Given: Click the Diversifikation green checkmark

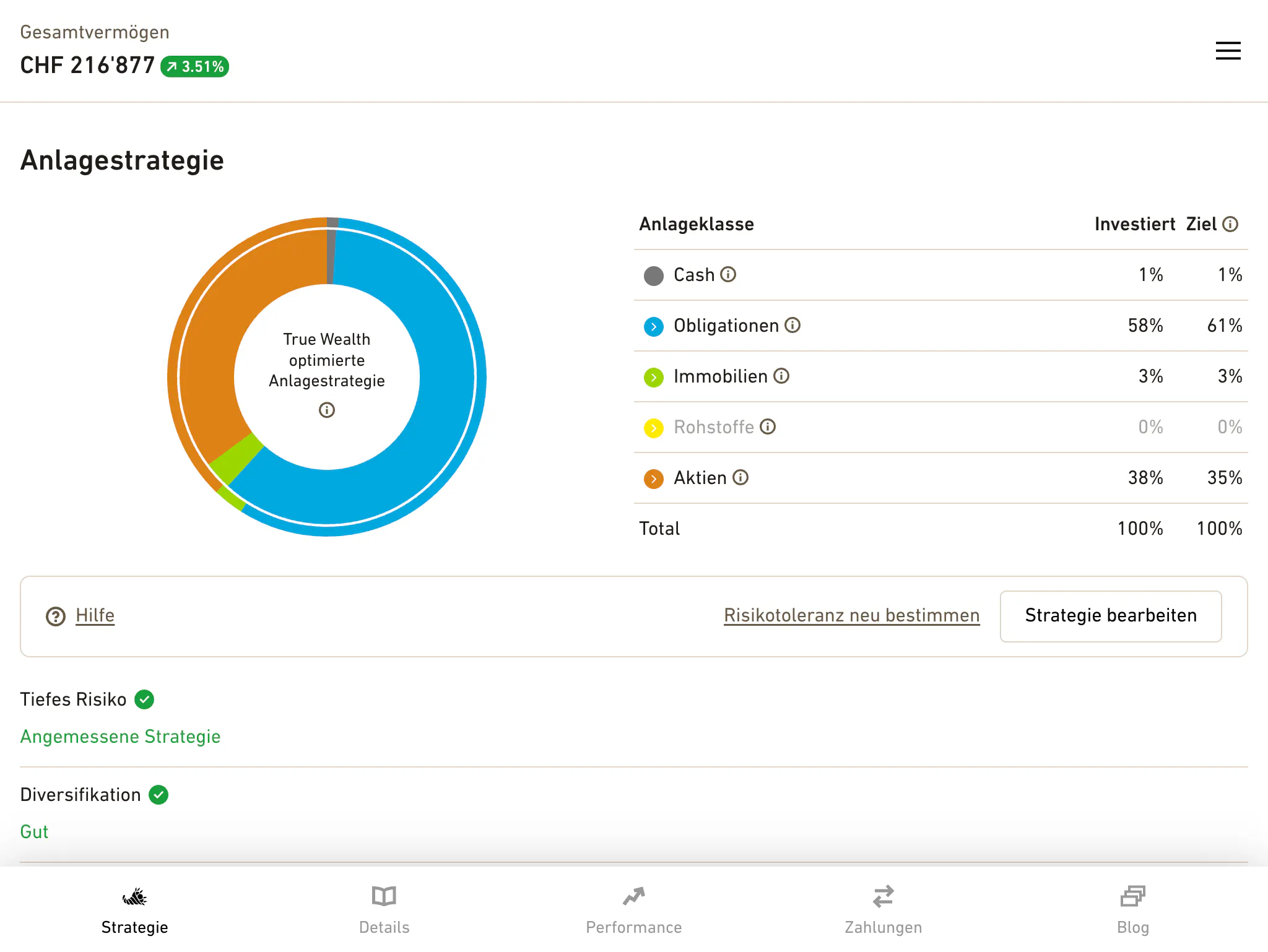Looking at the screenshot, I should click(x=158, y=795).
